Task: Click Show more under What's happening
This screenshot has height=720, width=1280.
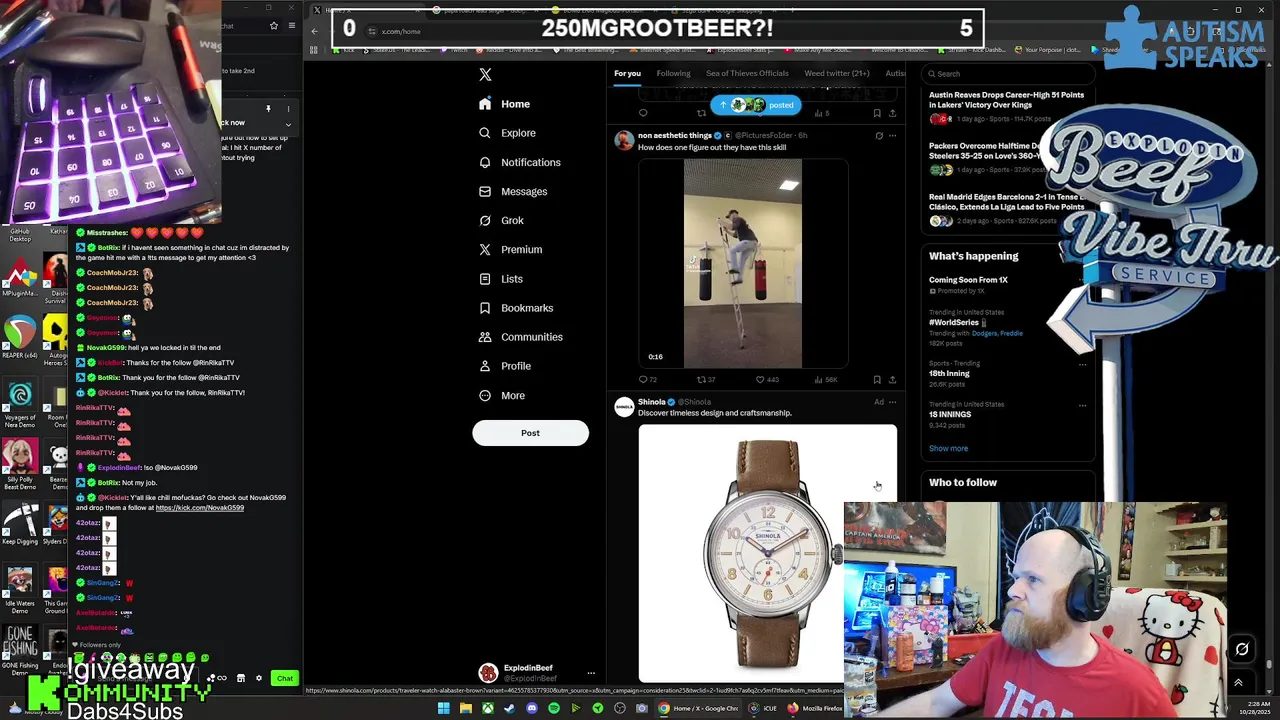Action: point(948,448)
